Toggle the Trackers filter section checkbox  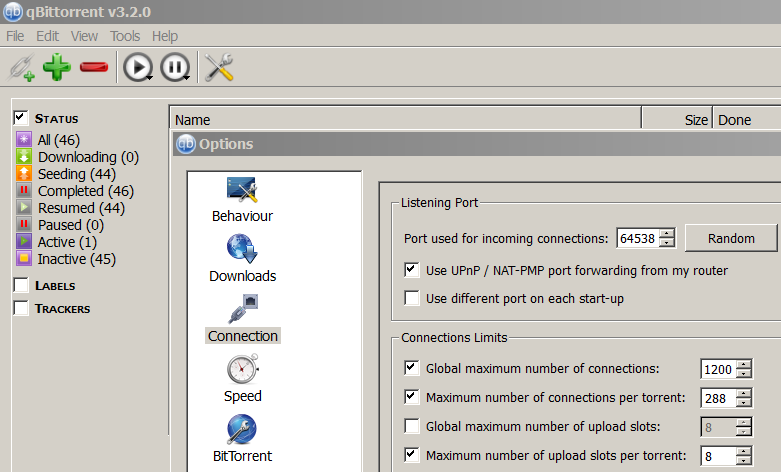click(x=21, y=308)
